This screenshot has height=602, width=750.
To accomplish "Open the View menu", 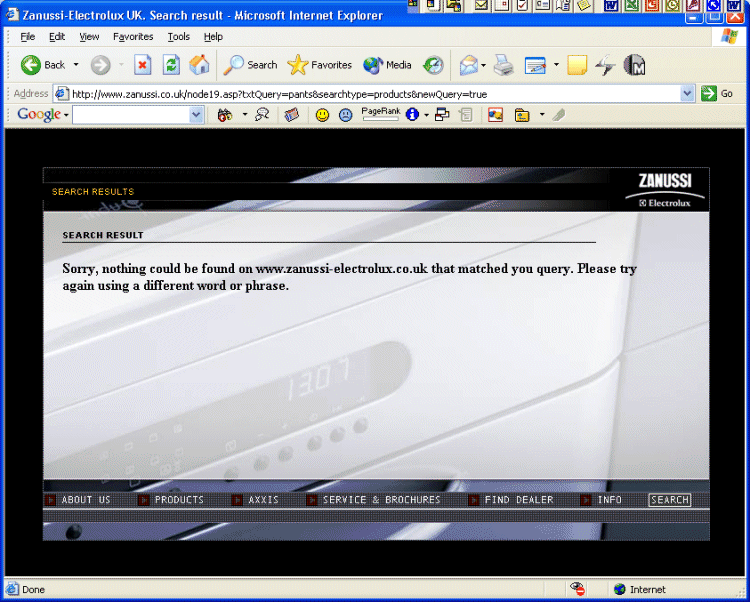I will tap(89, 37).
